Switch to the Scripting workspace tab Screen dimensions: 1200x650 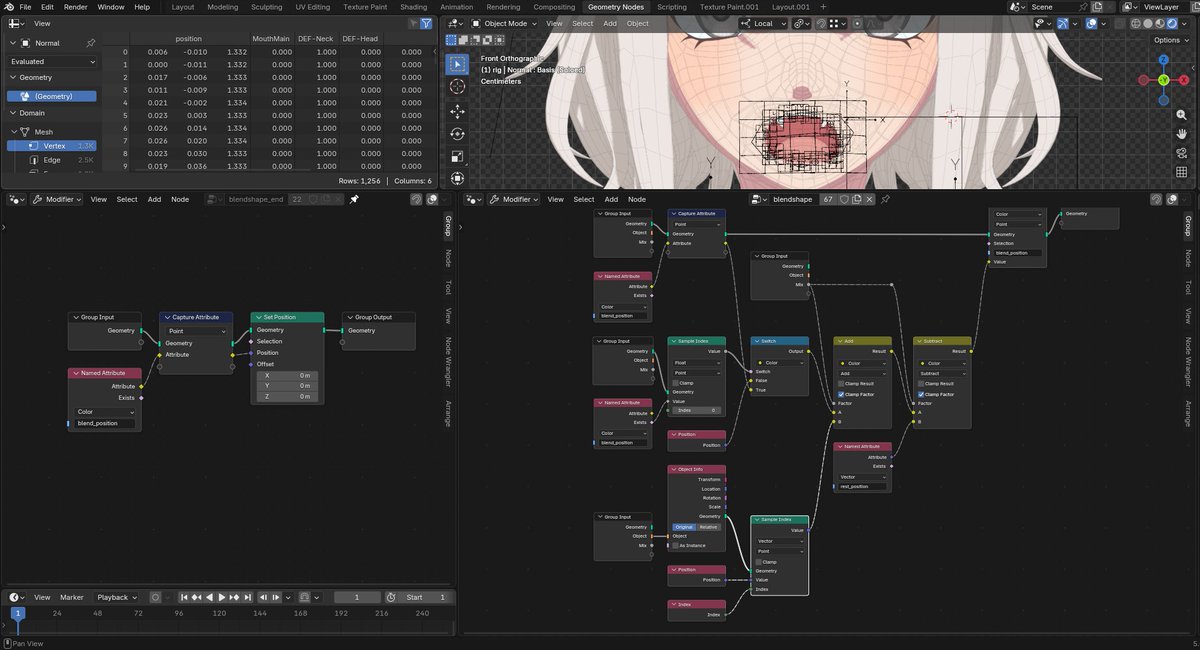[671, 7]
